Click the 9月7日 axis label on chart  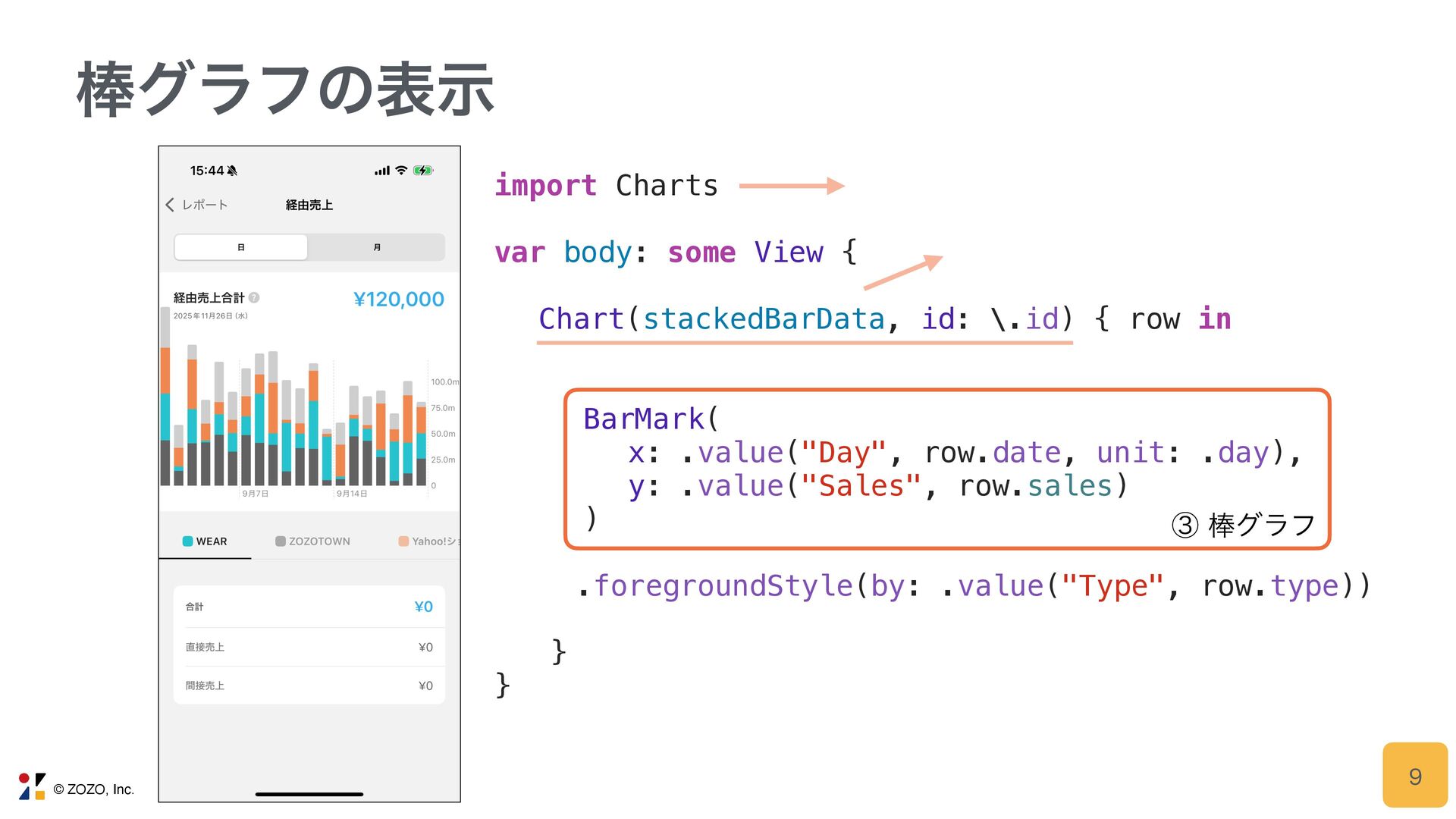255,494
